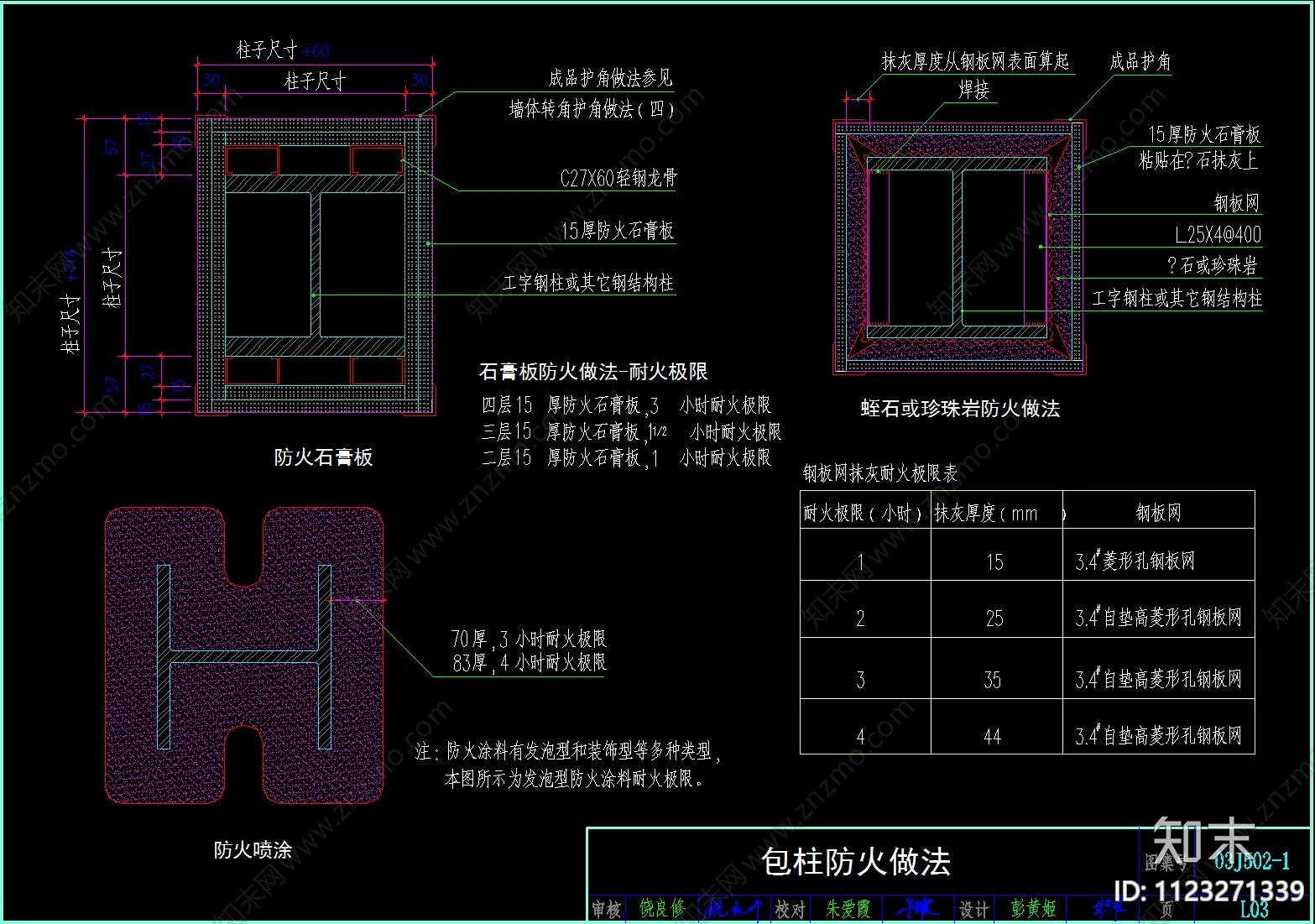Select the L25X4@400 angle steel label
1315x924 pixels.
(1217, 236)
